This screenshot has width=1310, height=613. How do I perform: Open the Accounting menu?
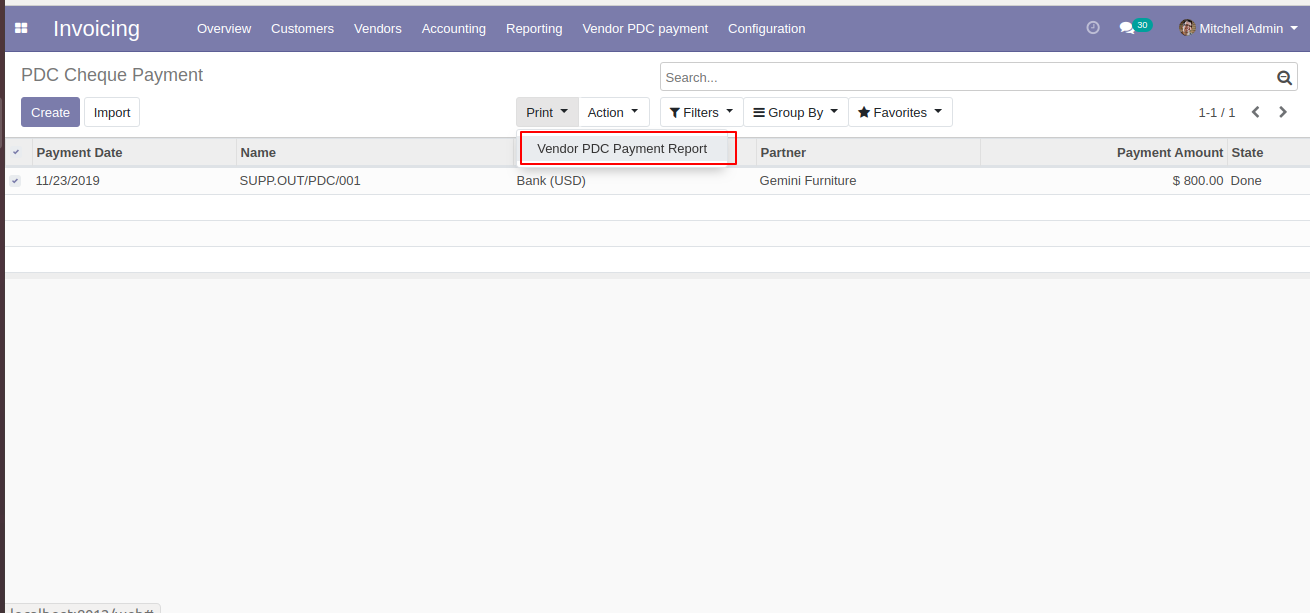[x=454, y=28]
